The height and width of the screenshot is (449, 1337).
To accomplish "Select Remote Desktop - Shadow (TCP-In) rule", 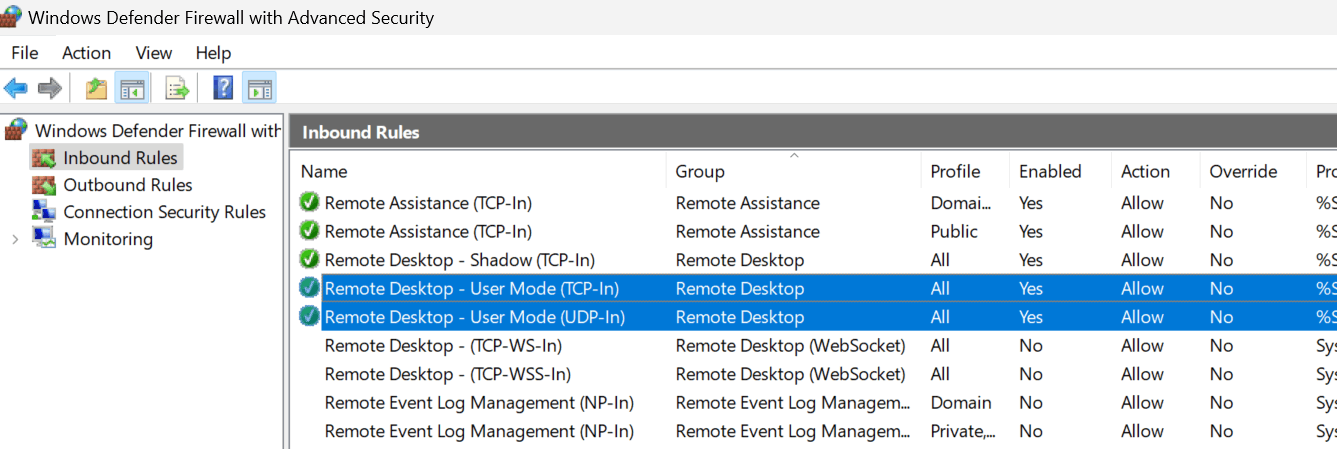I will (460, 260).
